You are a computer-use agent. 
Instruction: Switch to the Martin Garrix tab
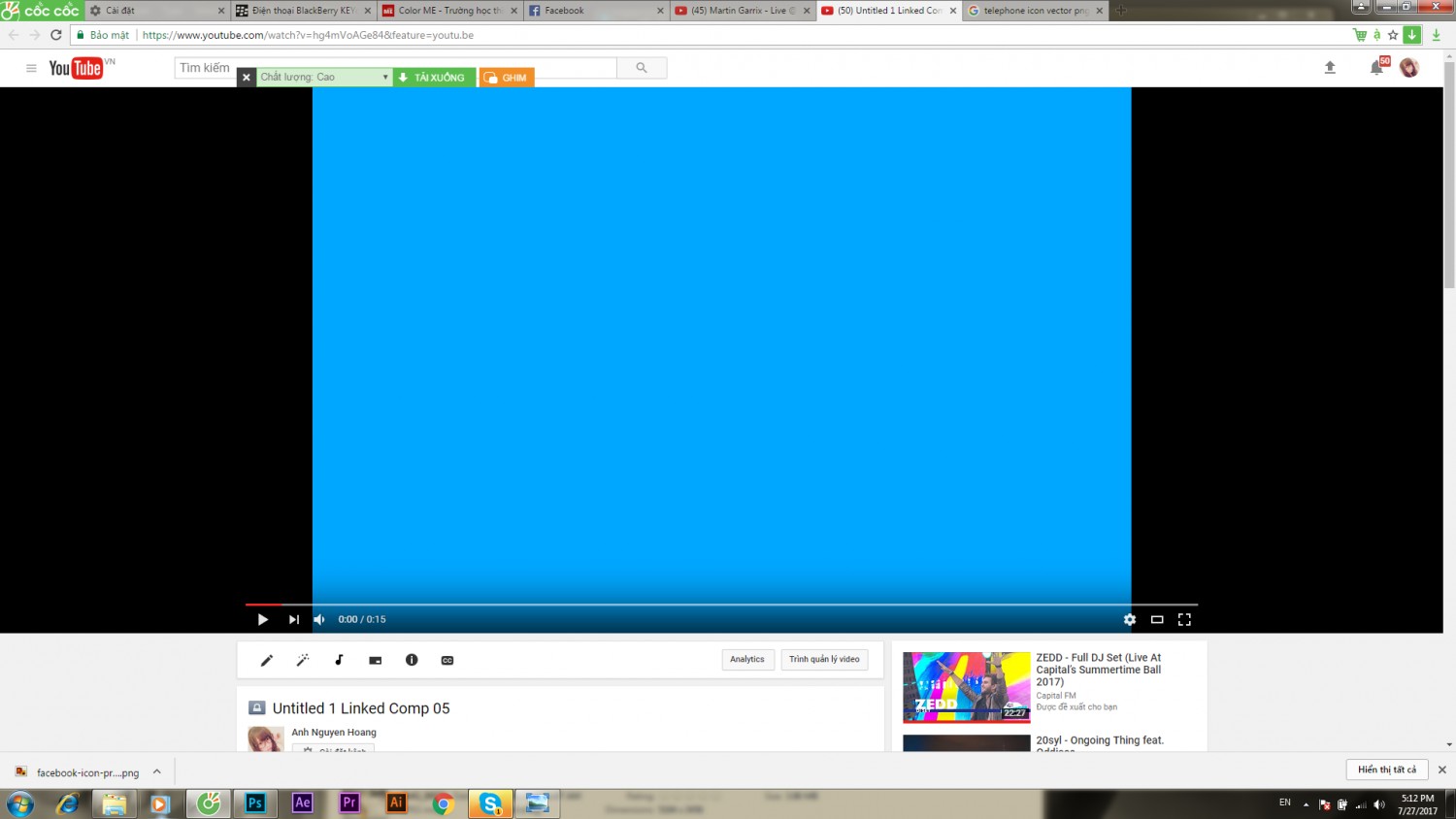click(x=743, y=11)
